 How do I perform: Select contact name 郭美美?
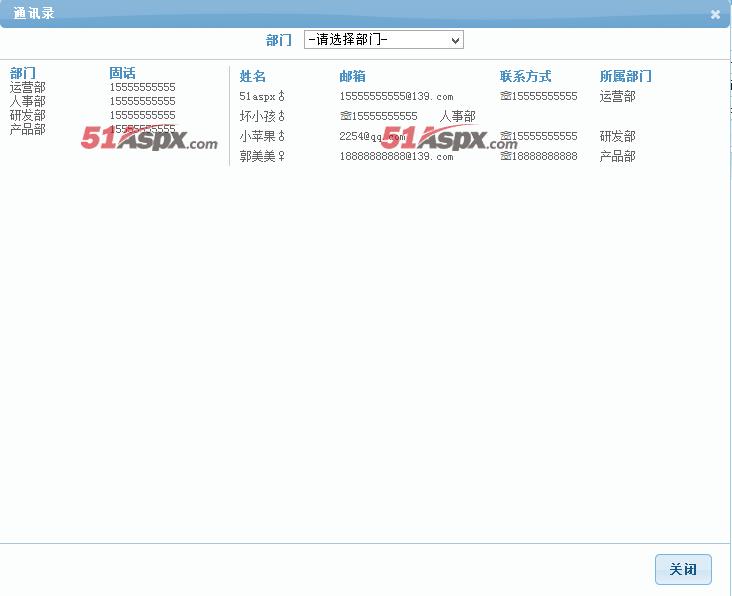point(257,156)
